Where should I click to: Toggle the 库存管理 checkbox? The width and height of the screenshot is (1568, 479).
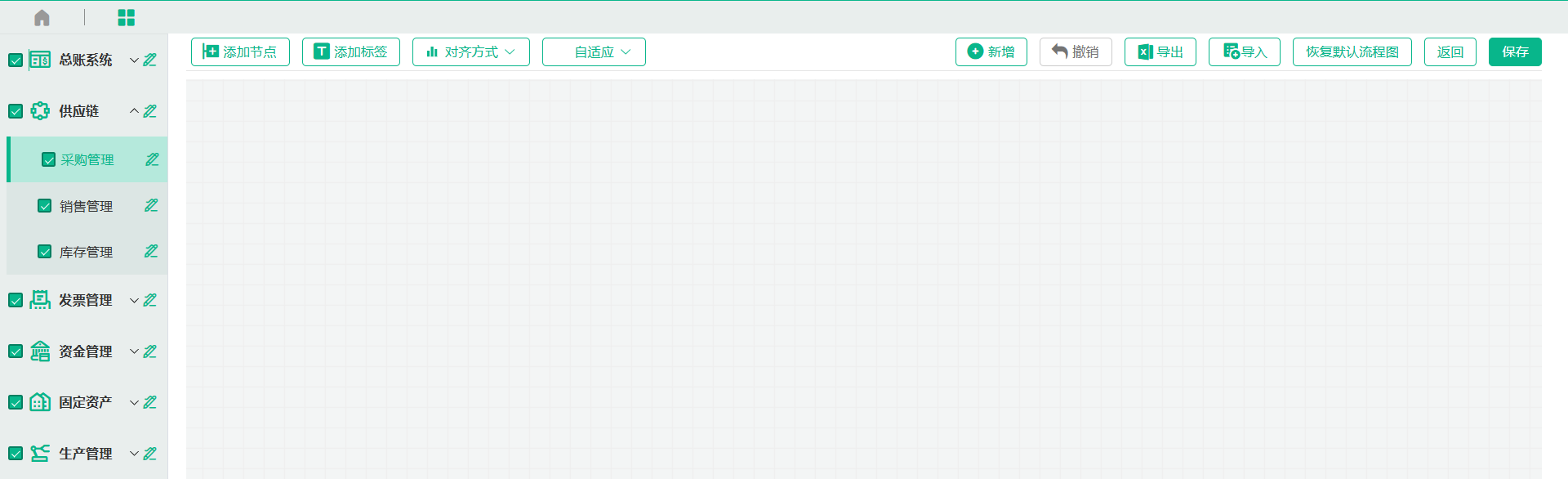click(x=45, y=252)
